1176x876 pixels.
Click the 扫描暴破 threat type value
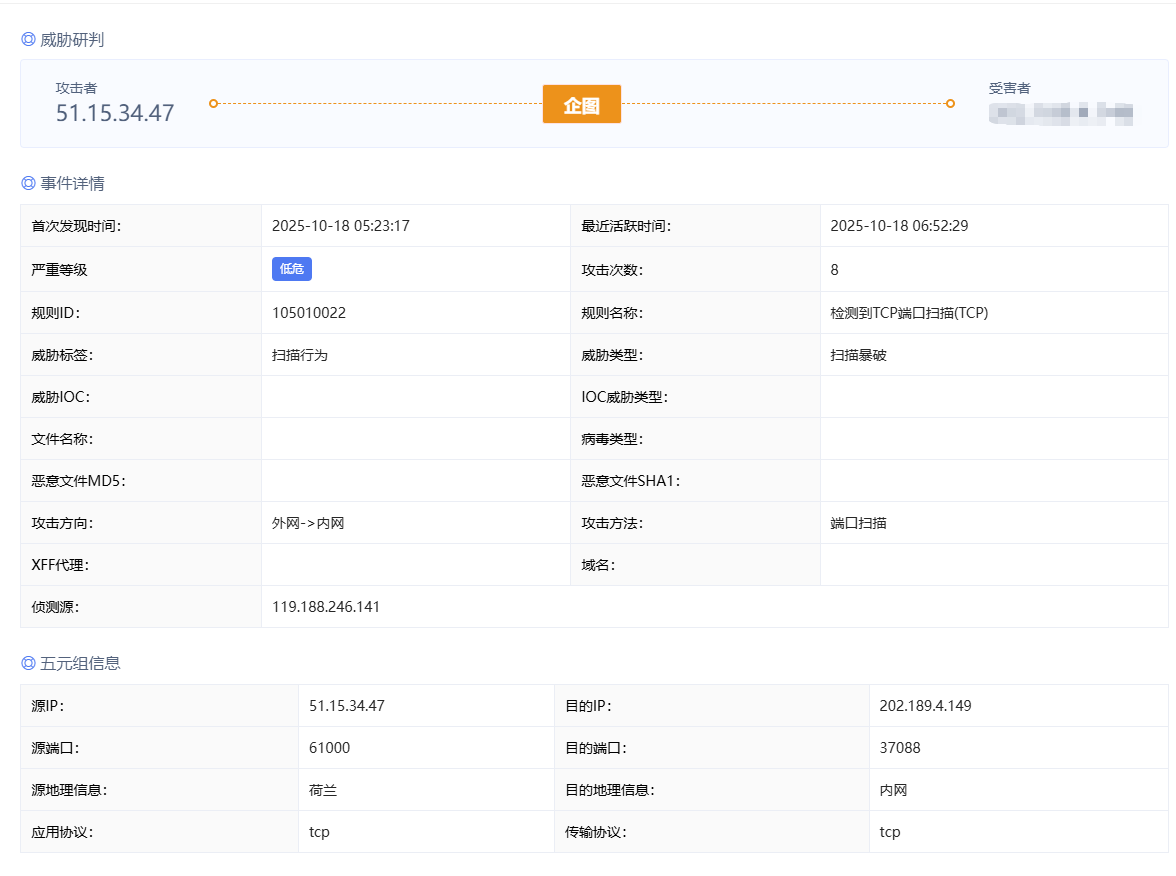[858, 355]
